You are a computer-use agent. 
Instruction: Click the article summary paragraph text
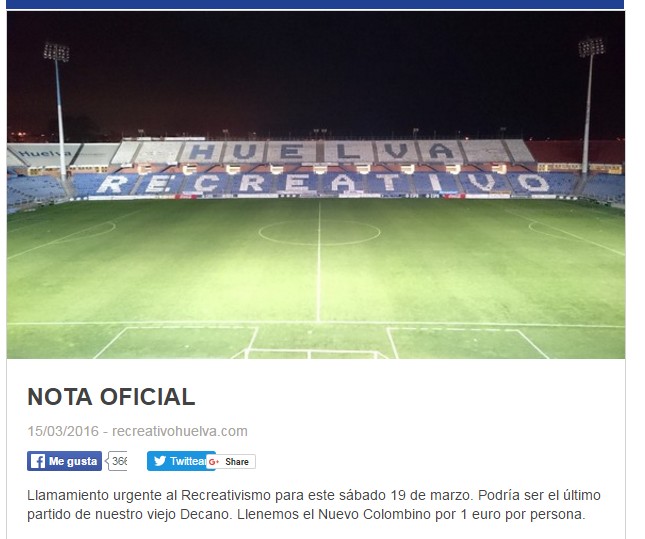(x=314, y=504)
